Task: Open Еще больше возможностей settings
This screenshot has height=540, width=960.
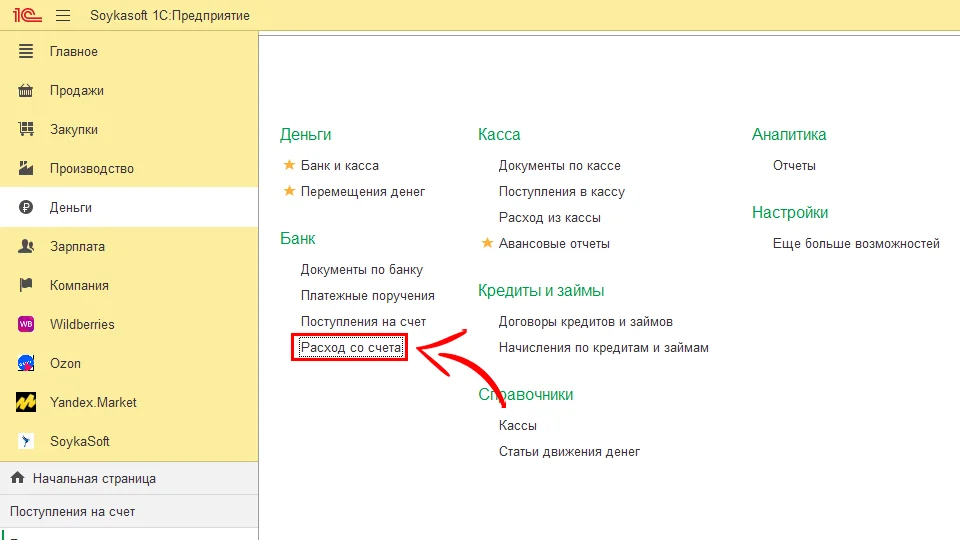Action: tap(856, 243)
